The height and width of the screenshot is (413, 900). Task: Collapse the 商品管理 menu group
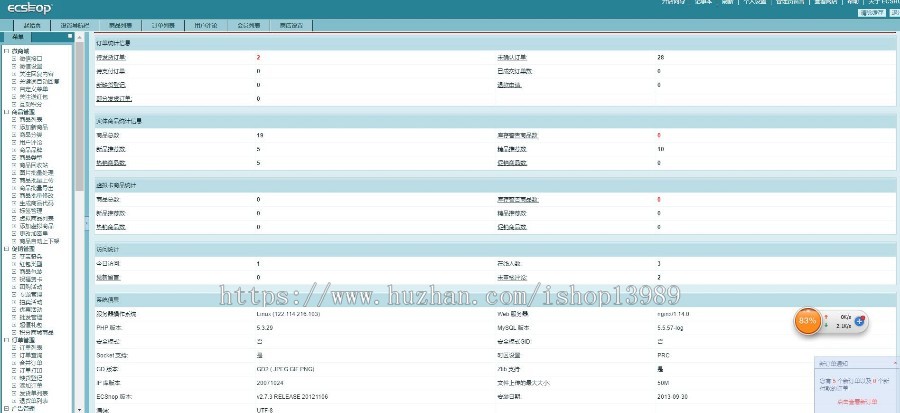(x=6, y=112)
